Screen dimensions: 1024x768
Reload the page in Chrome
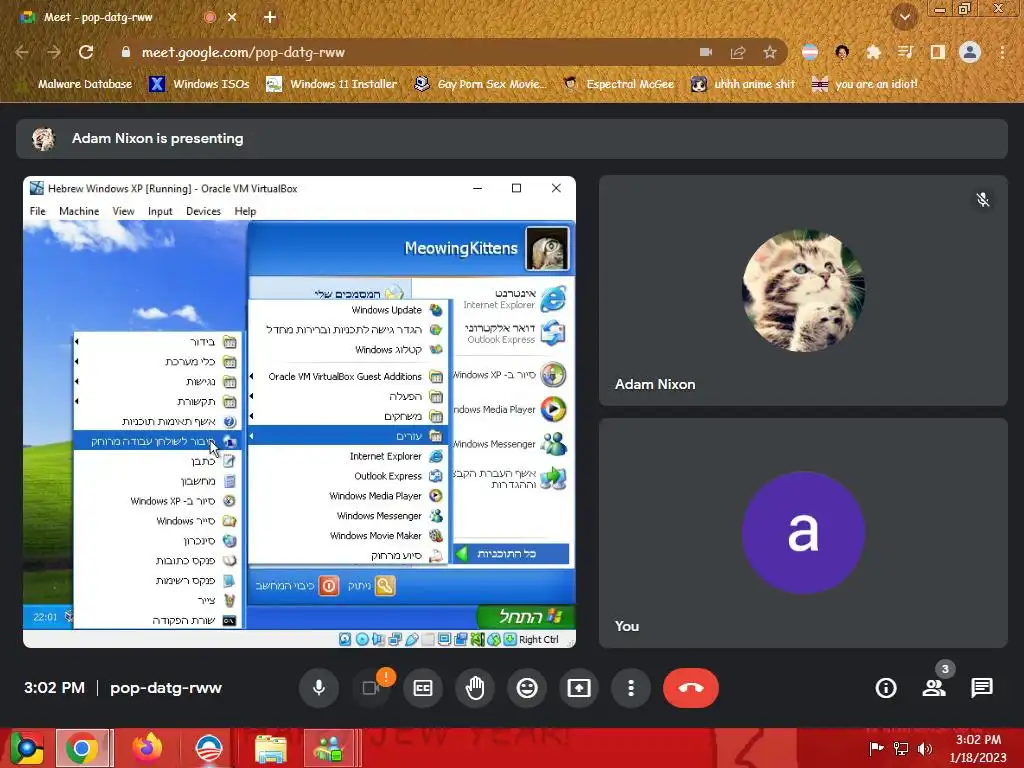click(x=86, y=52)
